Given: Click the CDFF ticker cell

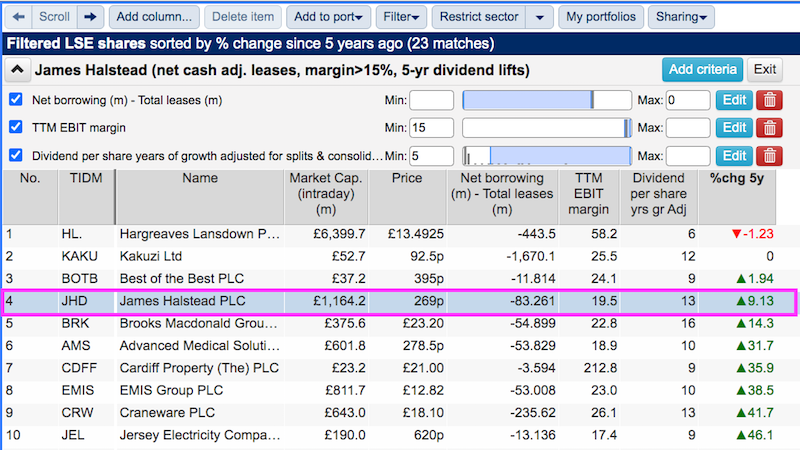Looking at the screenshot, I should click(x=79, y=368).
